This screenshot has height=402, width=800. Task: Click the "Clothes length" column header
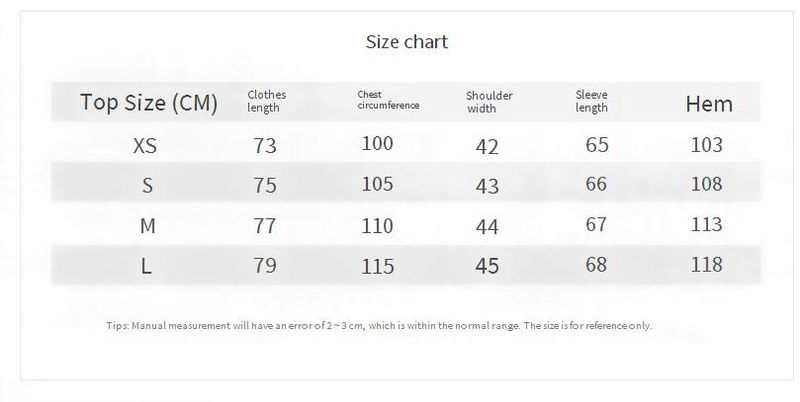coord(266,101)
